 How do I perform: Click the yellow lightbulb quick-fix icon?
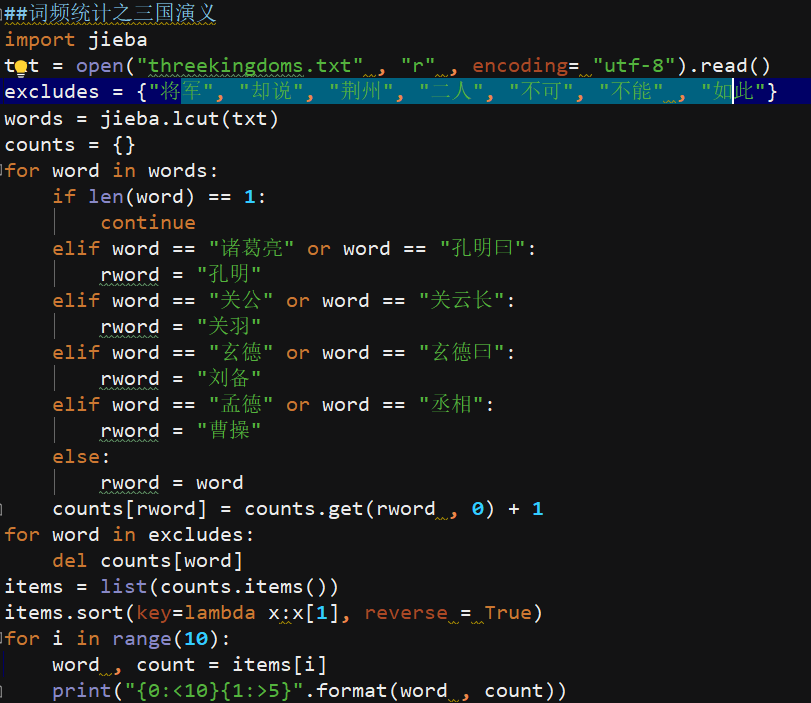(19, 68)
